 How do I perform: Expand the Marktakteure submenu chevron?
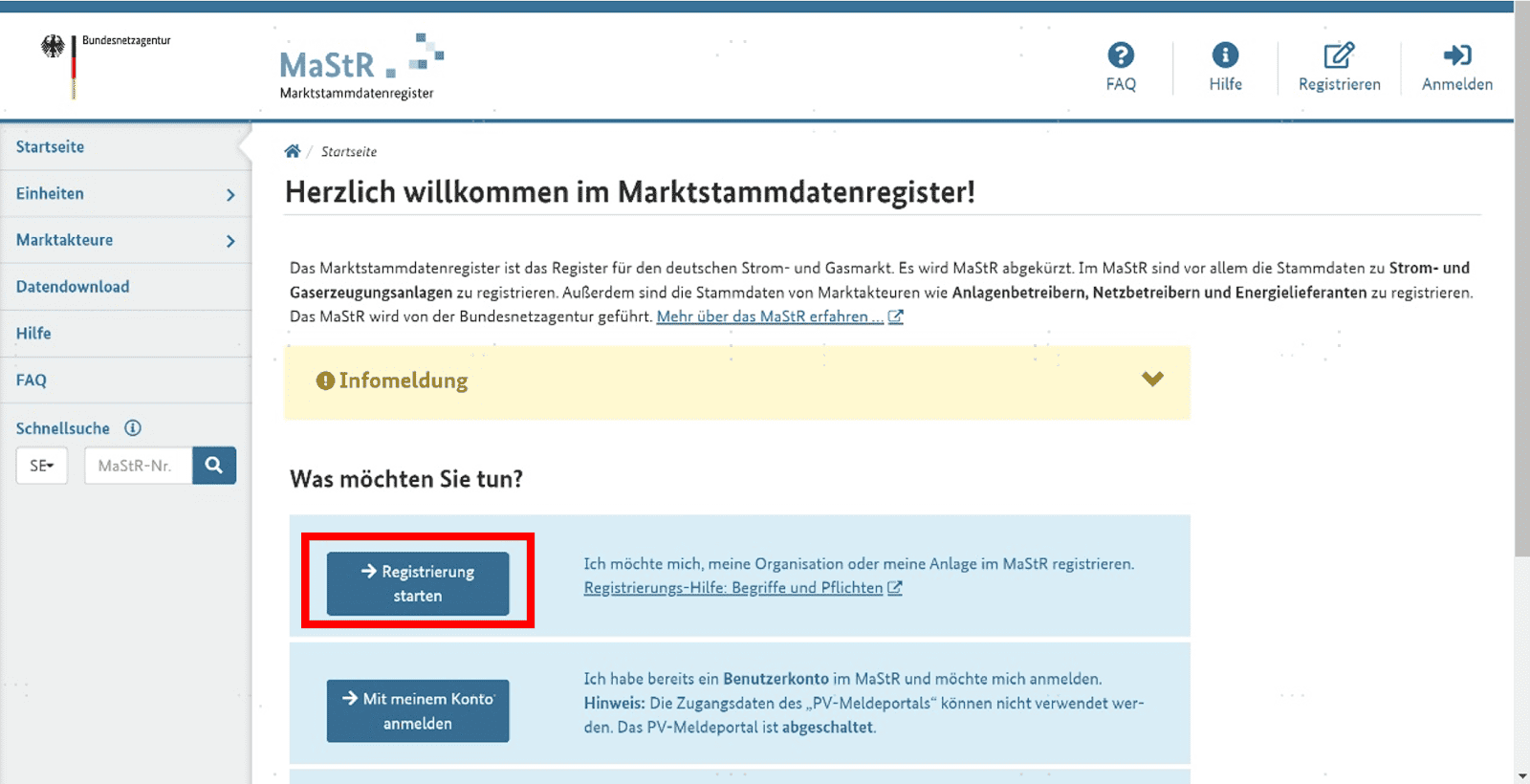click(x=230, y=241)
